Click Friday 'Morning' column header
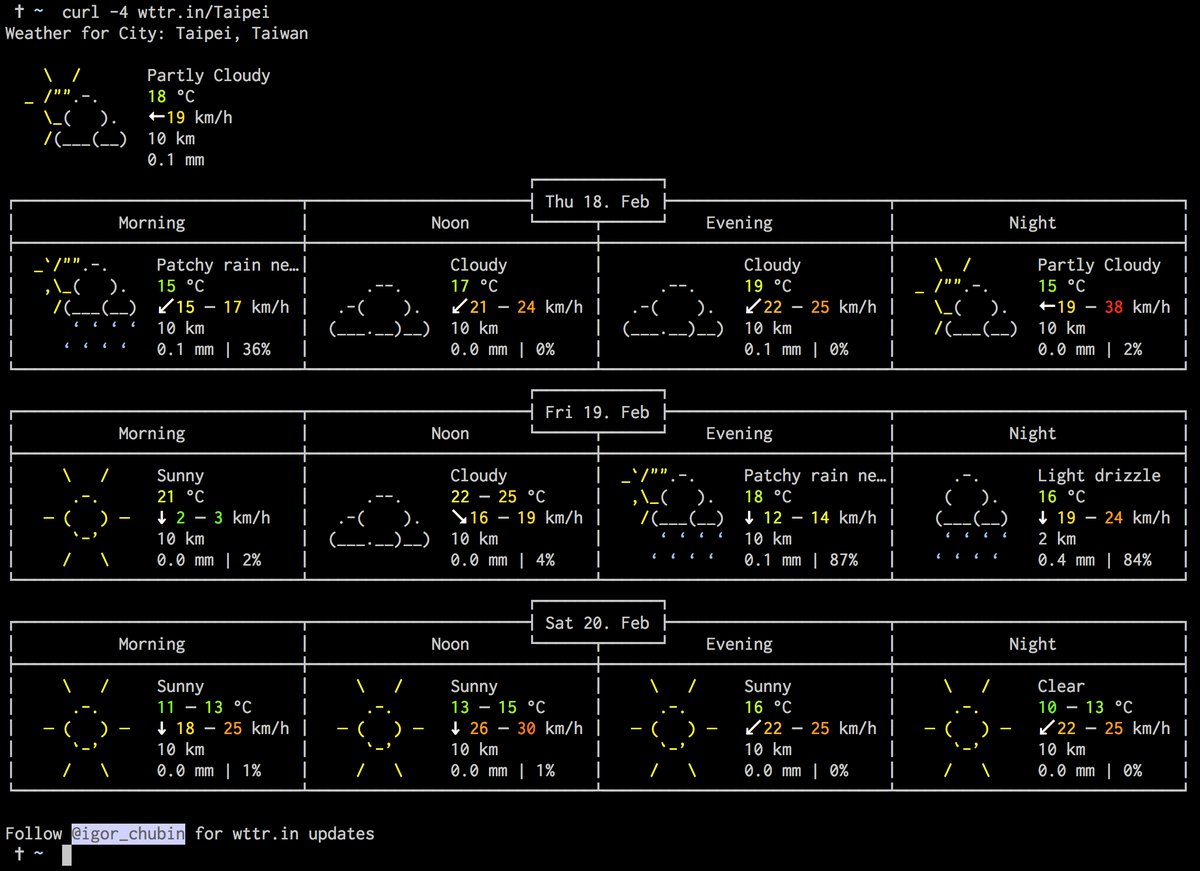Image resolution: width=1200 pixels, height=871 pixels. [x=152, y=434]
